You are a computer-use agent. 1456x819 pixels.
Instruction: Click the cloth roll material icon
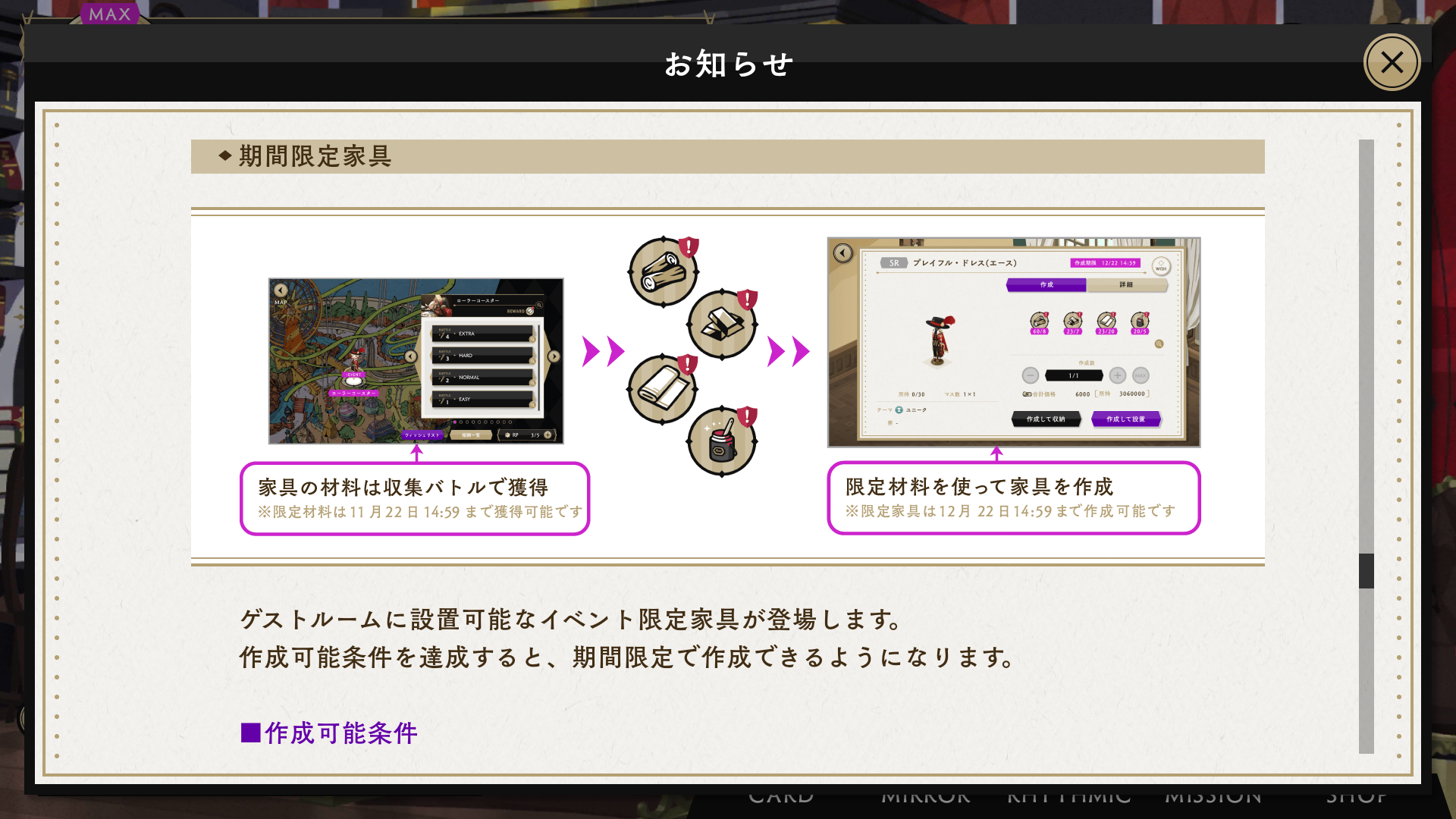(x=662, y=389)
